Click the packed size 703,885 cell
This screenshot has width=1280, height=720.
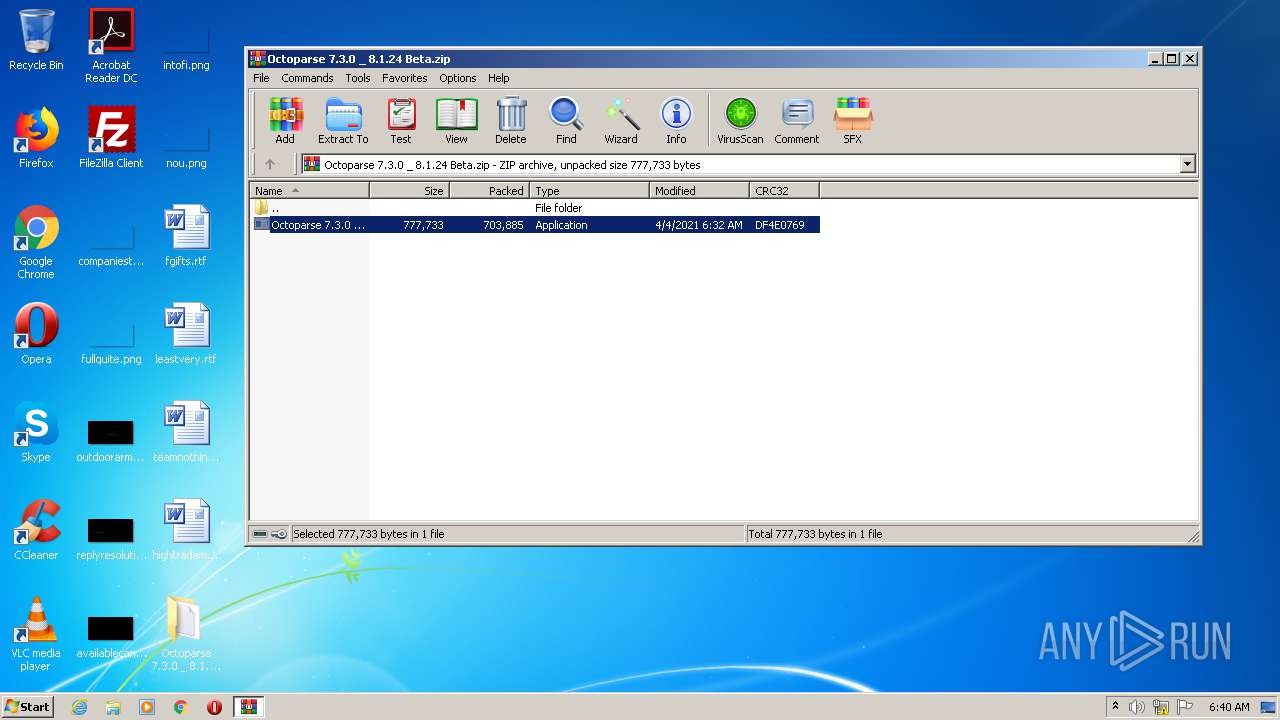504,225
